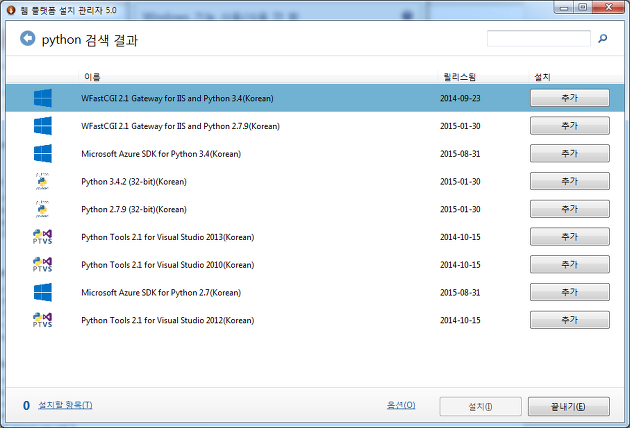
Task: Click Python icon for Python 3.4.2 (32-bit)
Action: pos(42,181)
